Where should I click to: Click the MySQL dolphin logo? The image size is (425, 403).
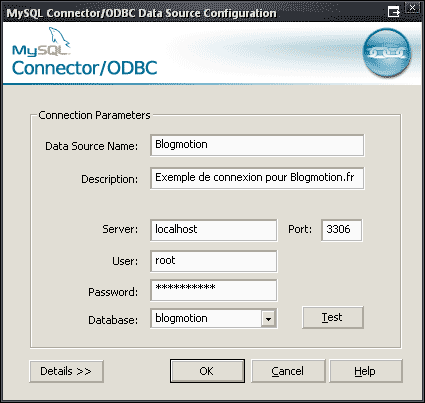pos(42,41)
